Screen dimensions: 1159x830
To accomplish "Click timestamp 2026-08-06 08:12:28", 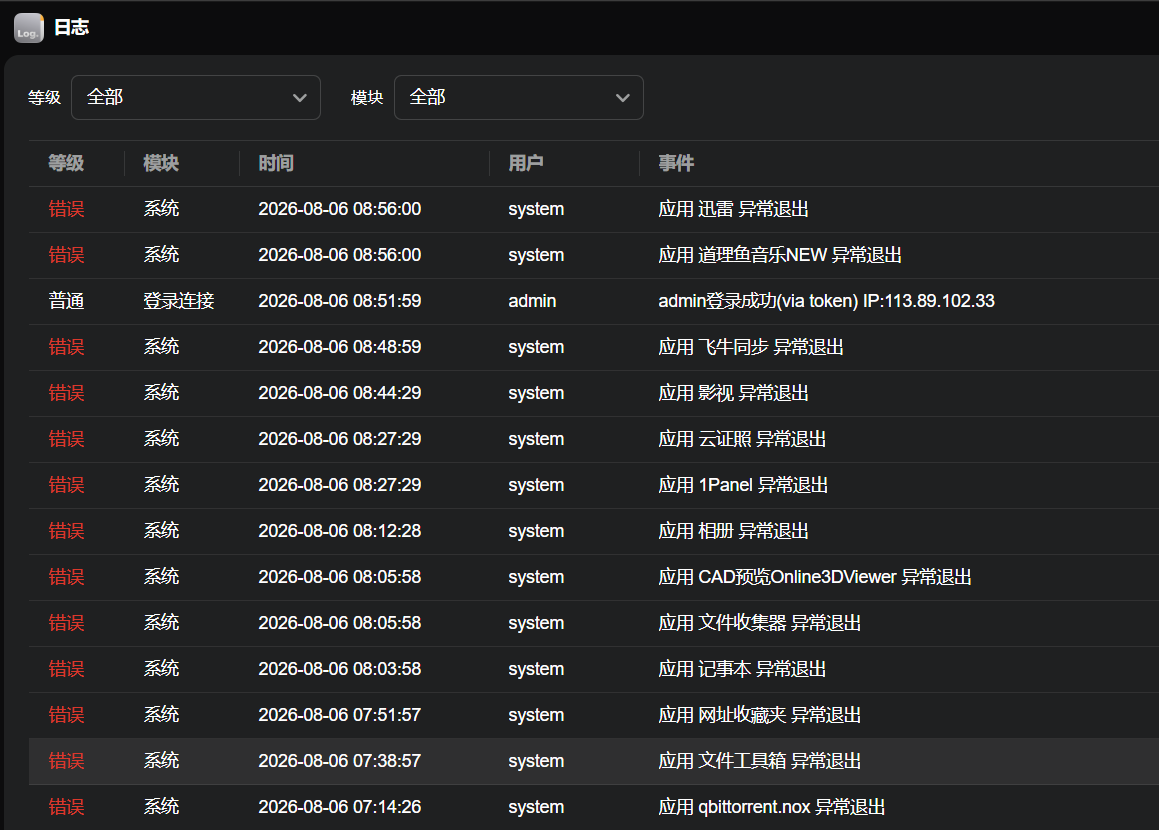I will [340, 531].
